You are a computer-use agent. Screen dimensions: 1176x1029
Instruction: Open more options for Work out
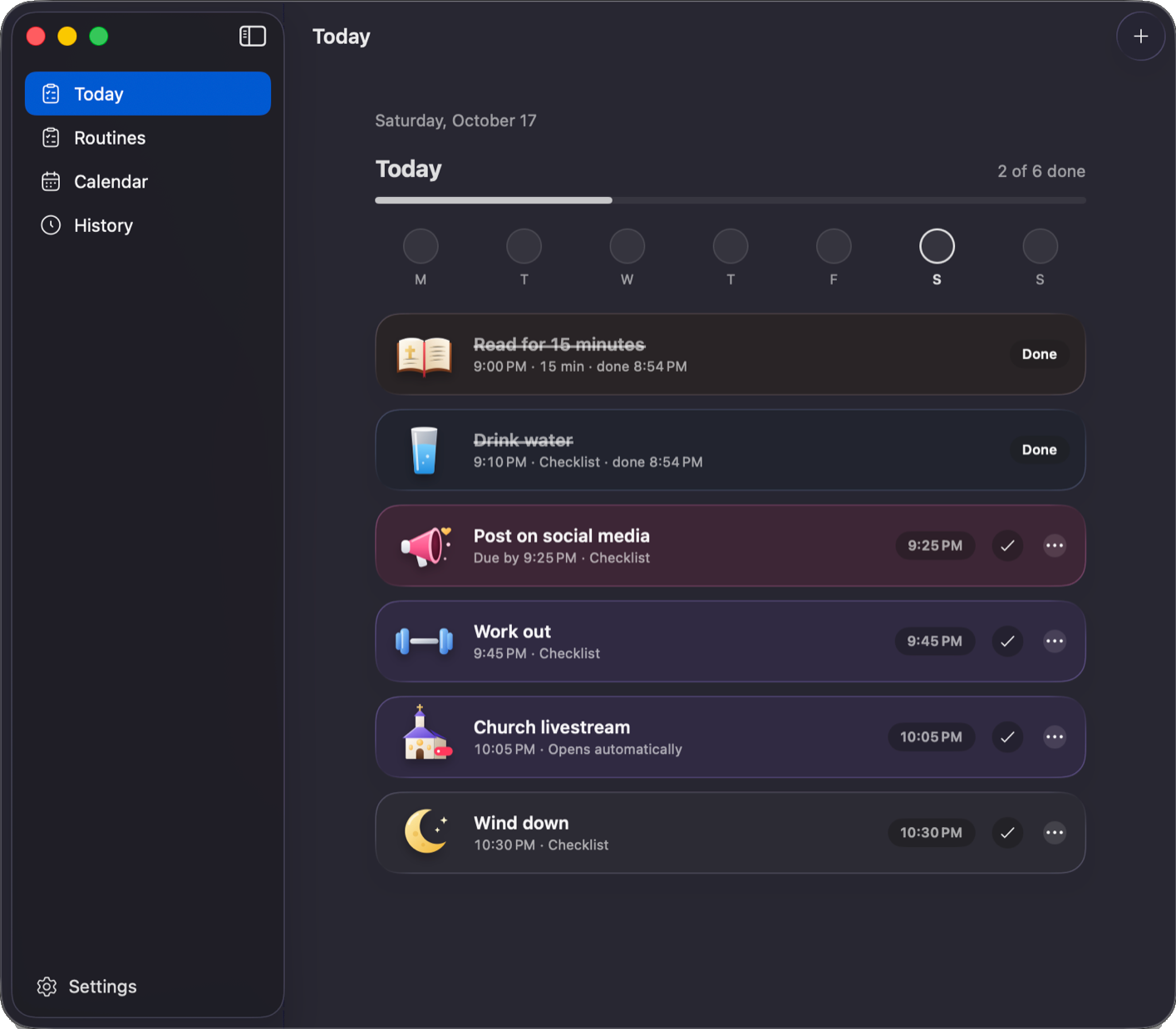point(1055,642)
